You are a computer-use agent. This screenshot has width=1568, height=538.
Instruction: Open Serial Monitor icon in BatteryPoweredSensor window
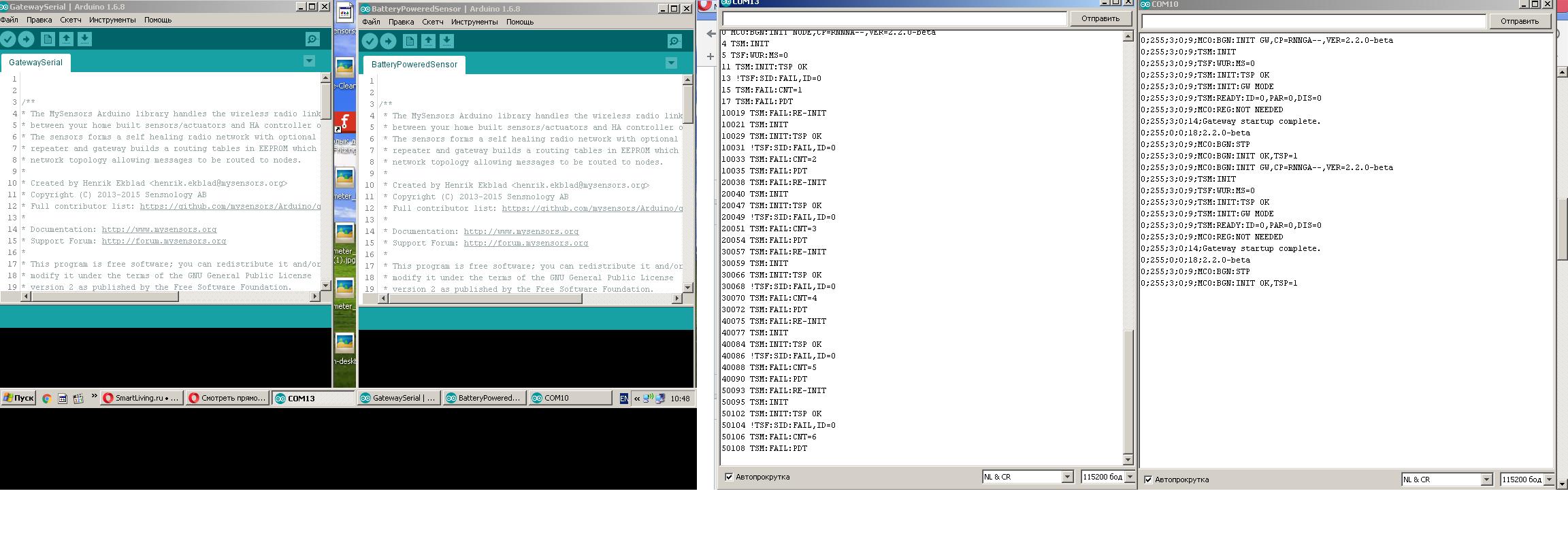point(674,41)
